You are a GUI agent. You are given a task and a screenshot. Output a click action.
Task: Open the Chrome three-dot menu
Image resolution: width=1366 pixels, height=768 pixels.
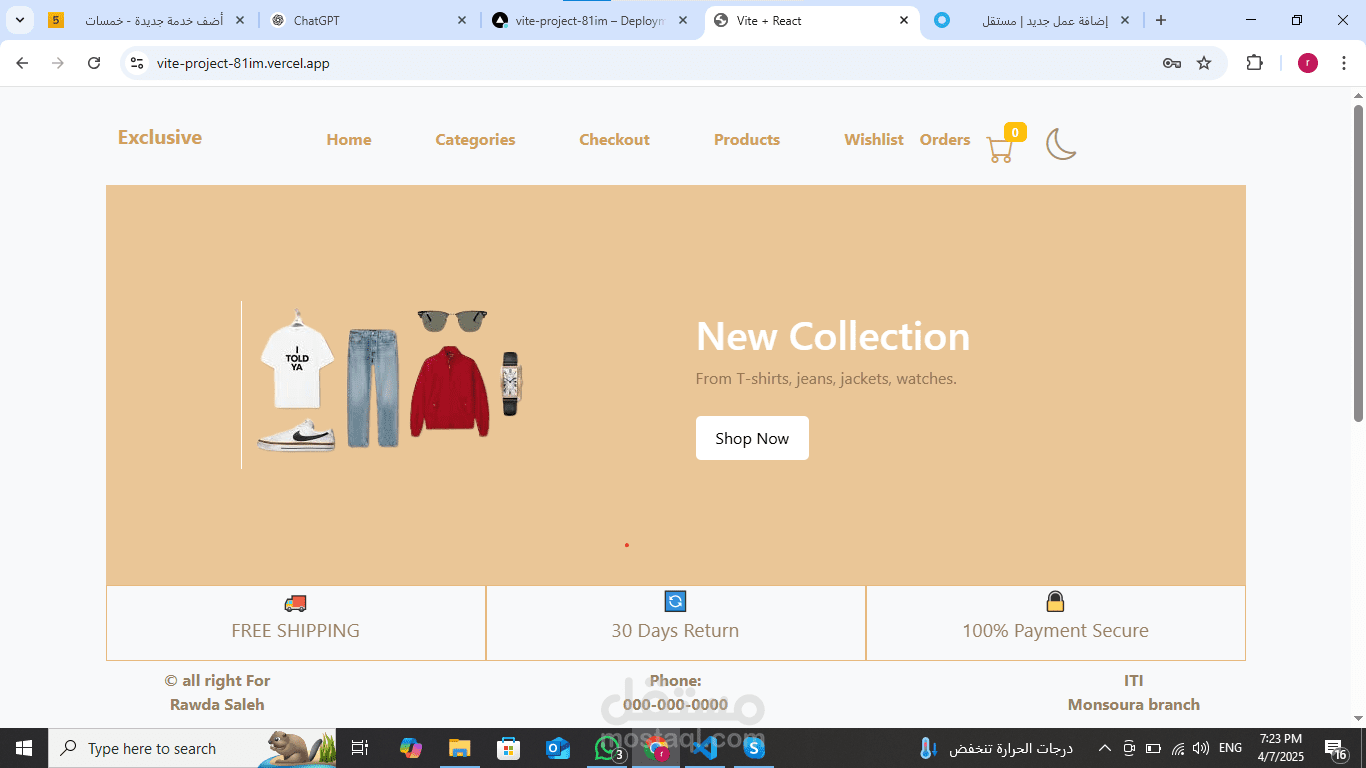1344,63
